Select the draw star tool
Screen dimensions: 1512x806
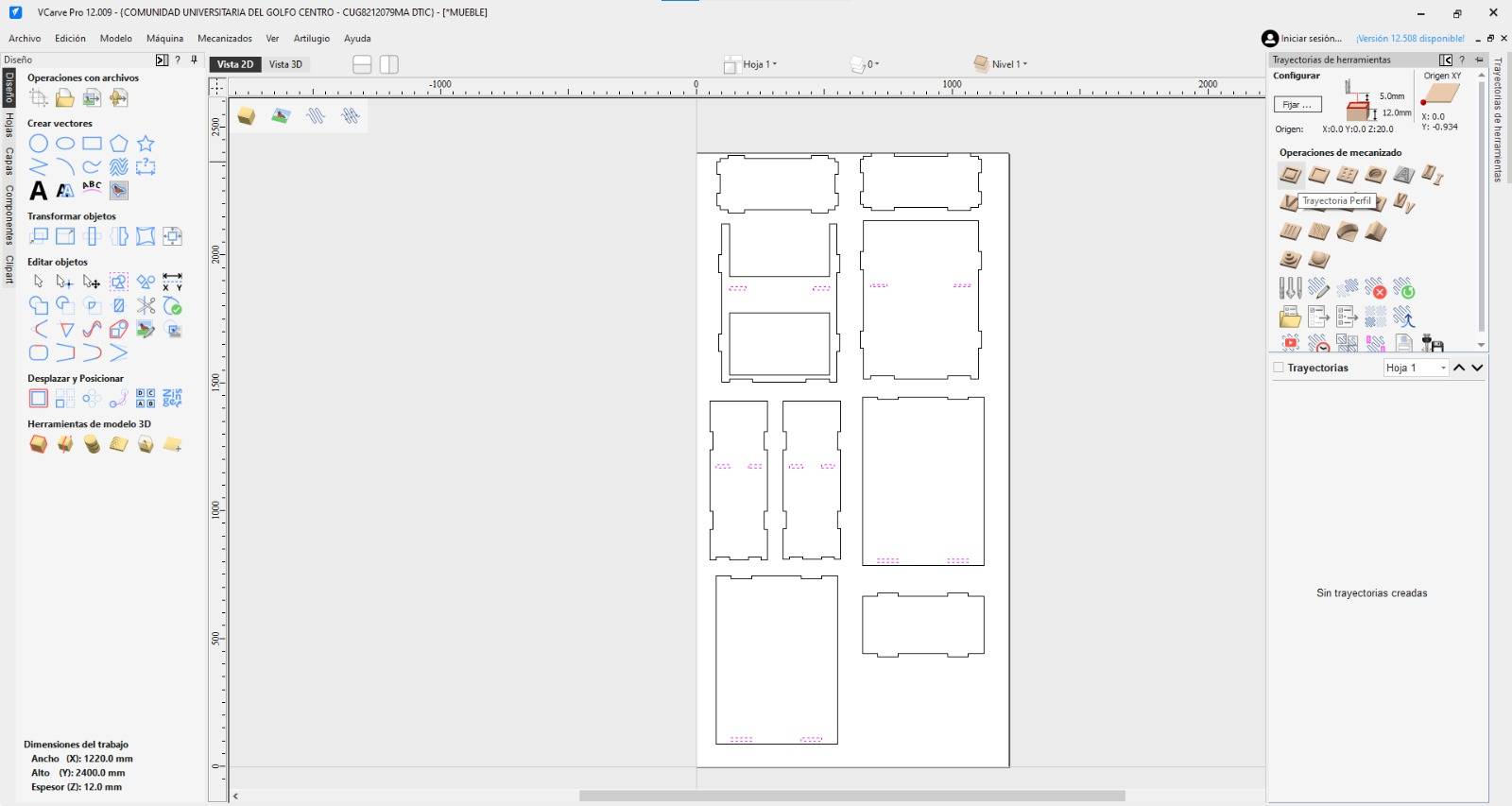(x=146, y=144)
